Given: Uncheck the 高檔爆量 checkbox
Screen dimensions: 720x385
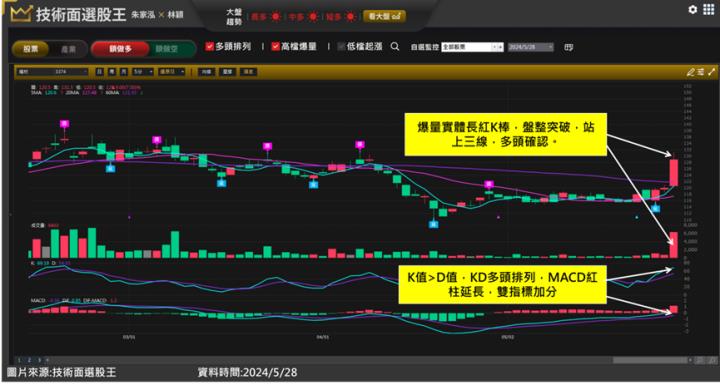Looking at the screenshot, I should coord(276,46).
